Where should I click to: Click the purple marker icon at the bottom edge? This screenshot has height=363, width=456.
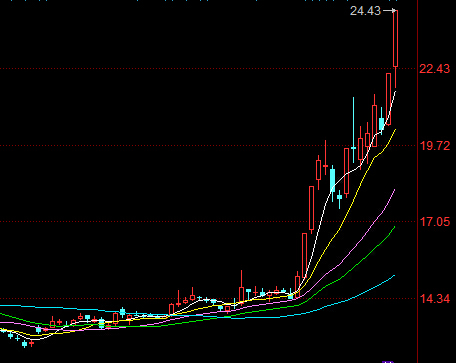(388, 361)
